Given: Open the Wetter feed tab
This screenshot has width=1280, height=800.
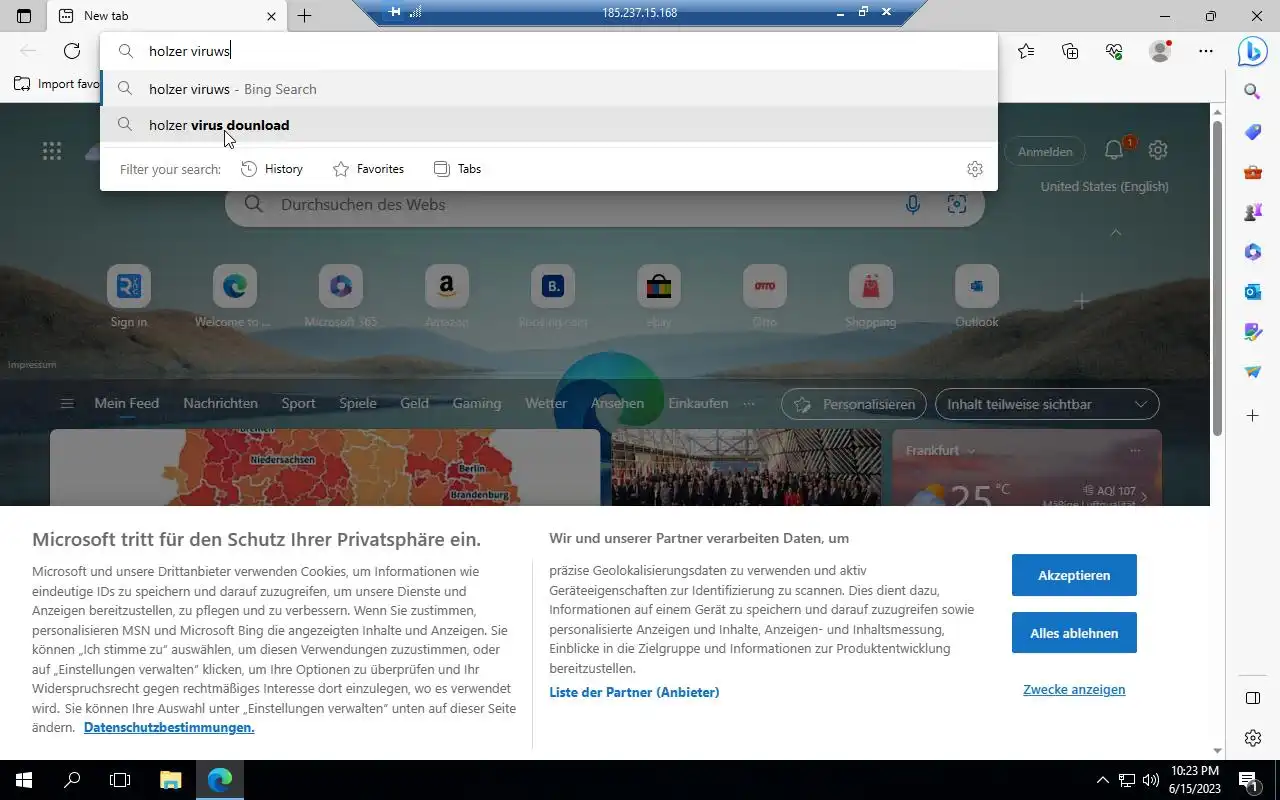Looking at the screenshot, I should click(546, 404).
